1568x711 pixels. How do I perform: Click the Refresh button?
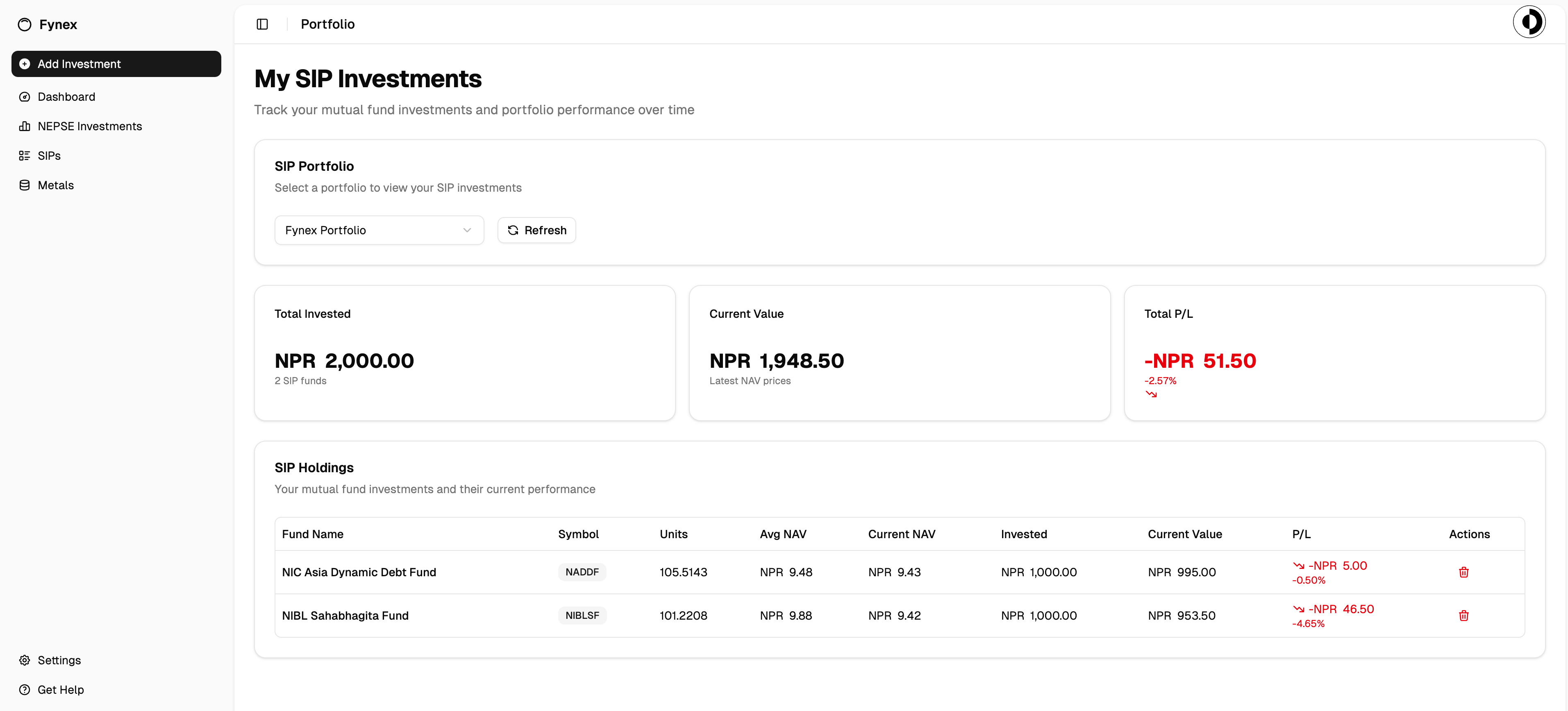(x=536, y=230)
